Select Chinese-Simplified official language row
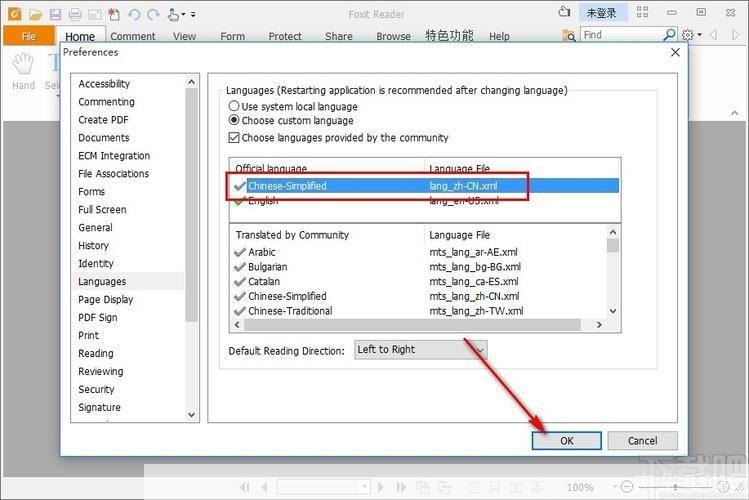The height and width of the screenshot is (500, 749). (425, 186)
